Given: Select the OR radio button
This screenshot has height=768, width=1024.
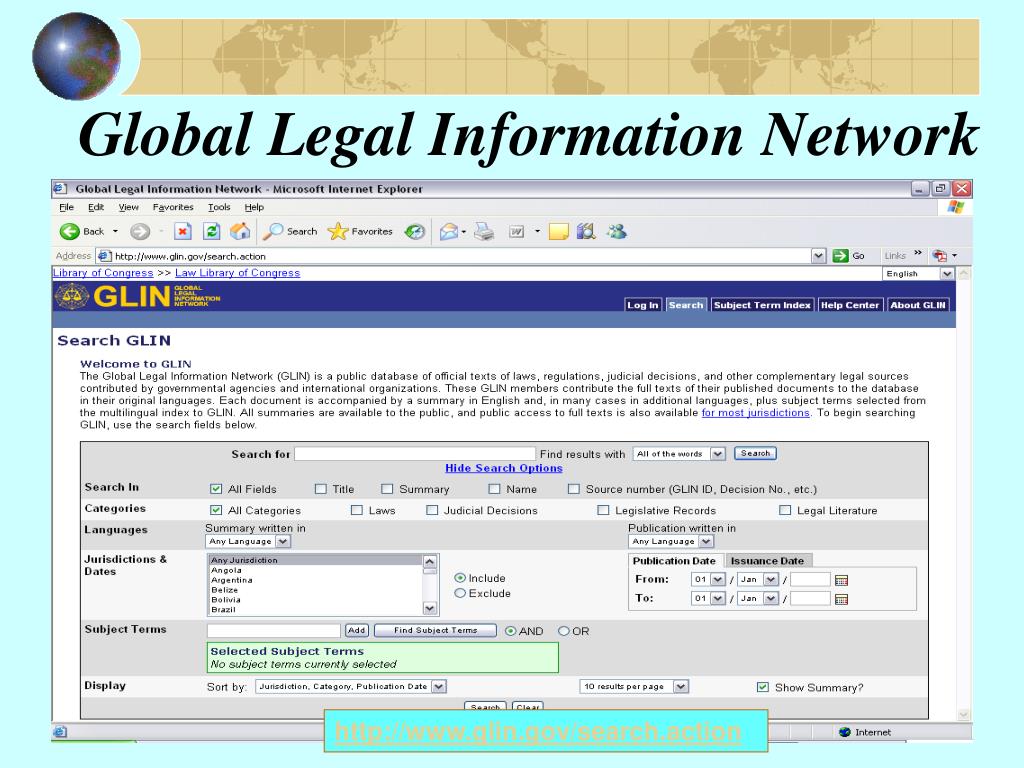Looking at the screenshot, I should 564,631.
